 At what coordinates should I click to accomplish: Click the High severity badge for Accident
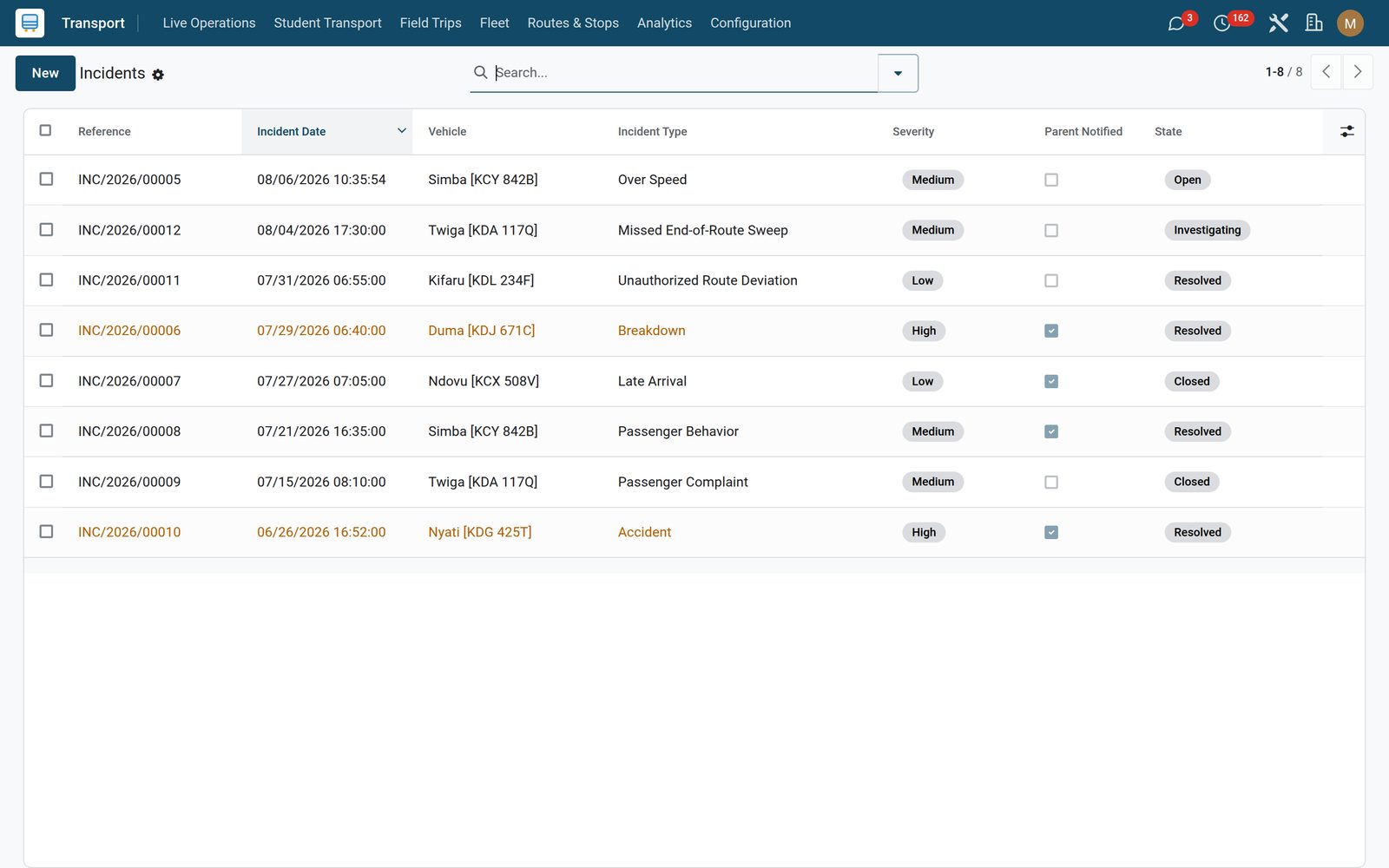[924, 532]
